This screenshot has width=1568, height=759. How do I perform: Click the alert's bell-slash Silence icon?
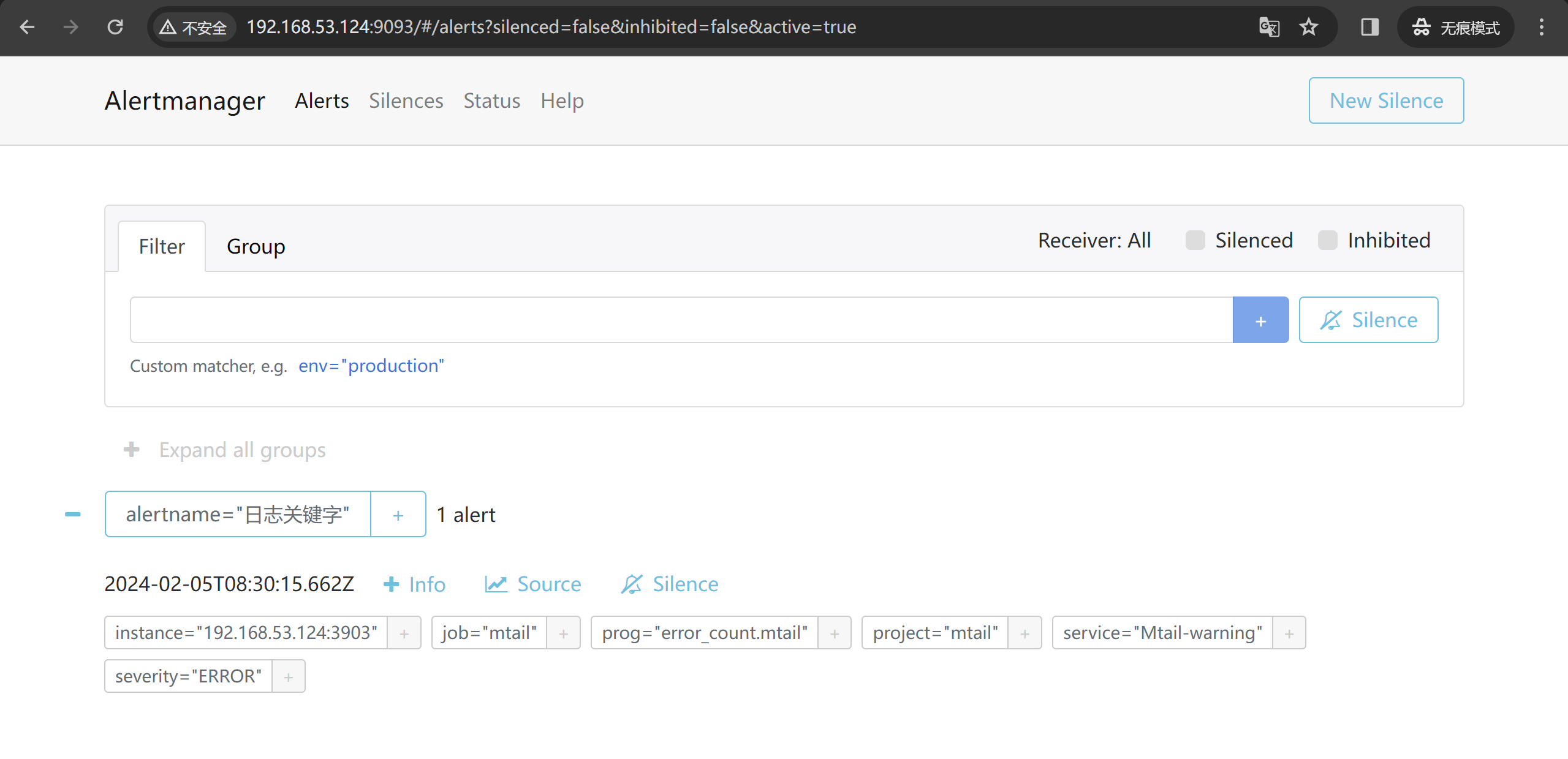coord(631,584)
